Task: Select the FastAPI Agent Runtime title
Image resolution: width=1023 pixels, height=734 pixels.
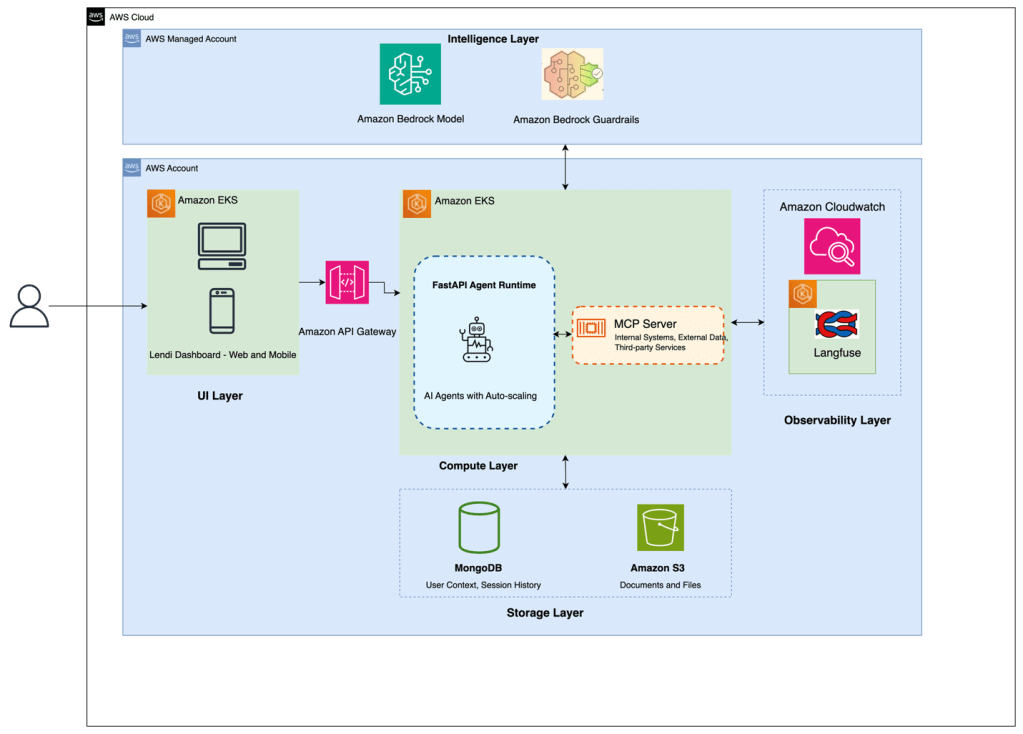Action: [x=484, y=285]
